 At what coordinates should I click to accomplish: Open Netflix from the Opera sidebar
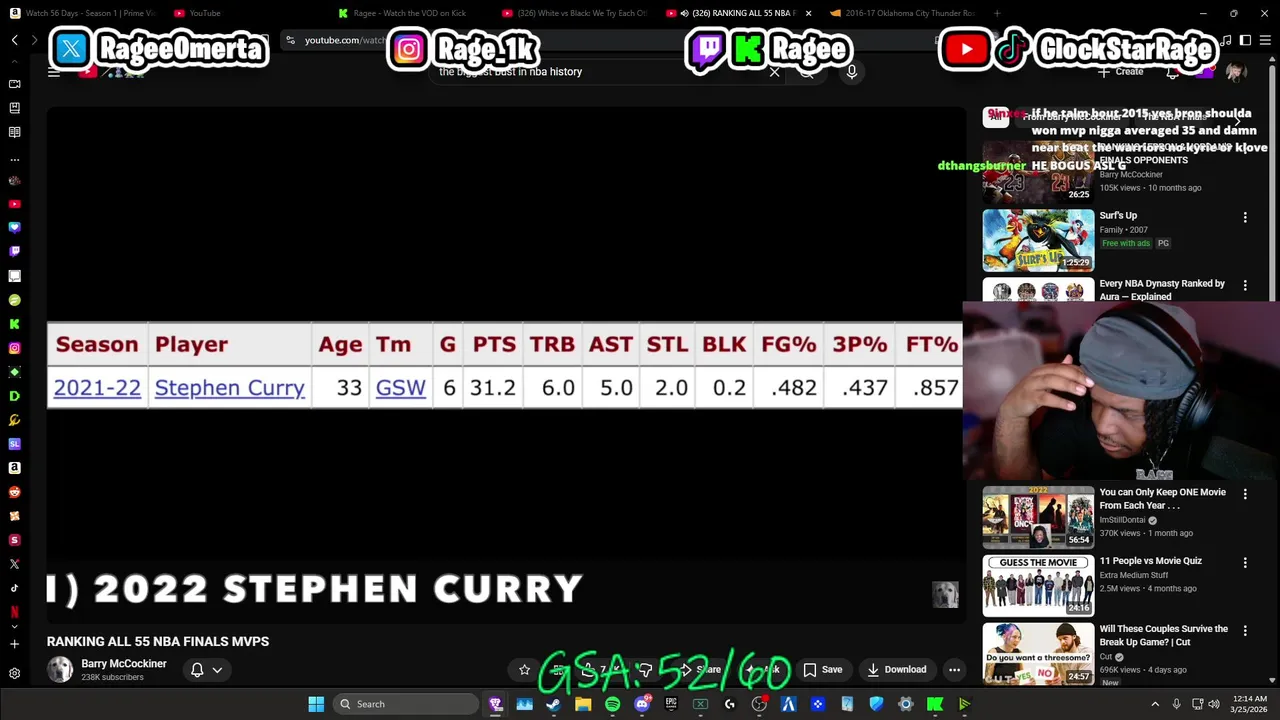click(14, 612)
